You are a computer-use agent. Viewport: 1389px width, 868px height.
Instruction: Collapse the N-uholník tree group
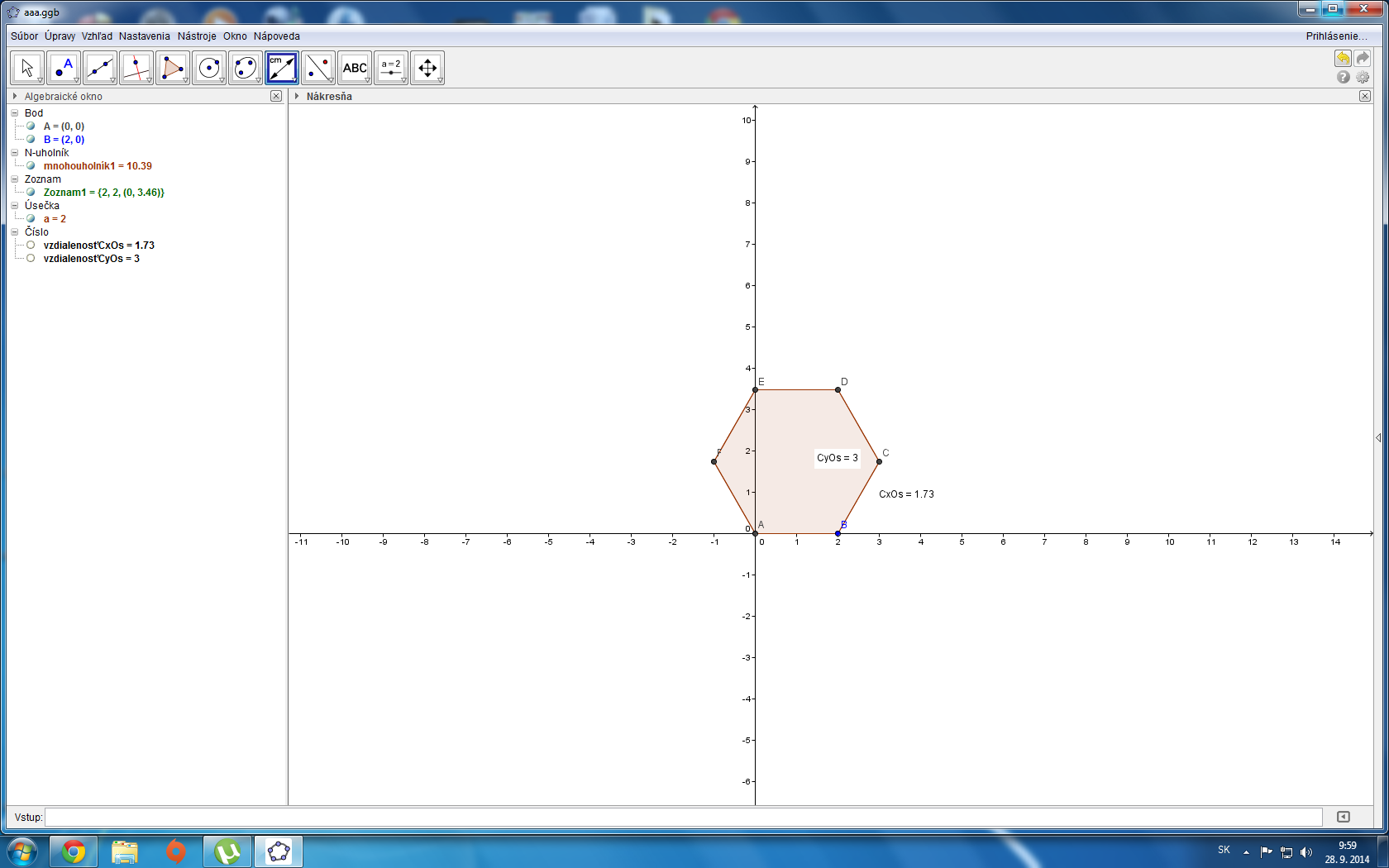[15, 152]
